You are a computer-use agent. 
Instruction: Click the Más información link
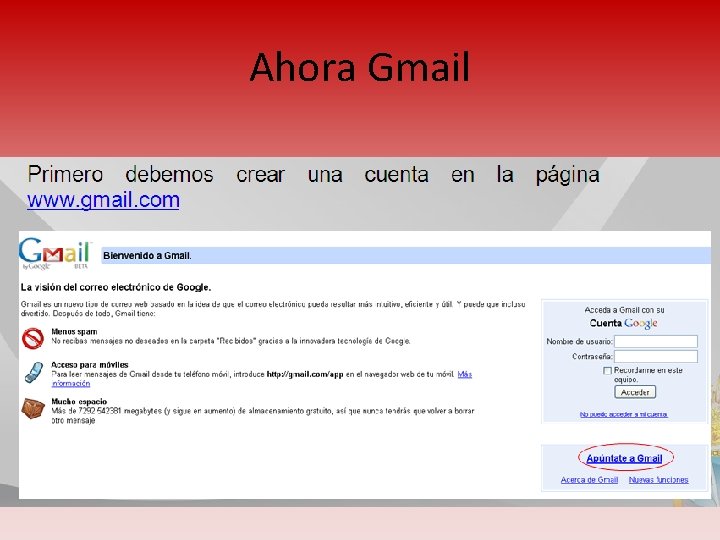pyautogui.click(x=465, y=374)
